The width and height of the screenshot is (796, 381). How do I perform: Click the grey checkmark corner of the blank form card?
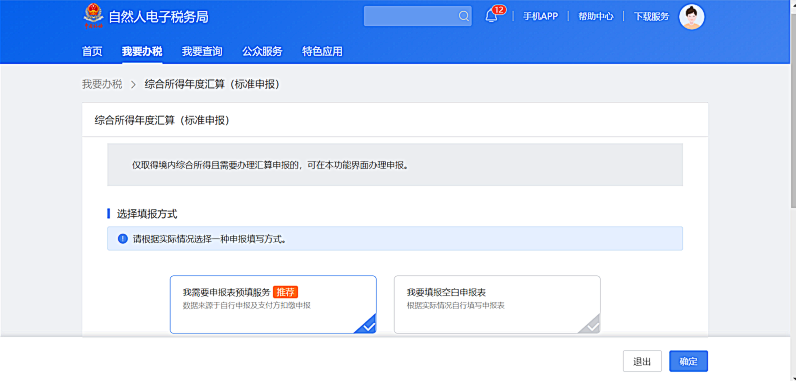coord(591,325)
